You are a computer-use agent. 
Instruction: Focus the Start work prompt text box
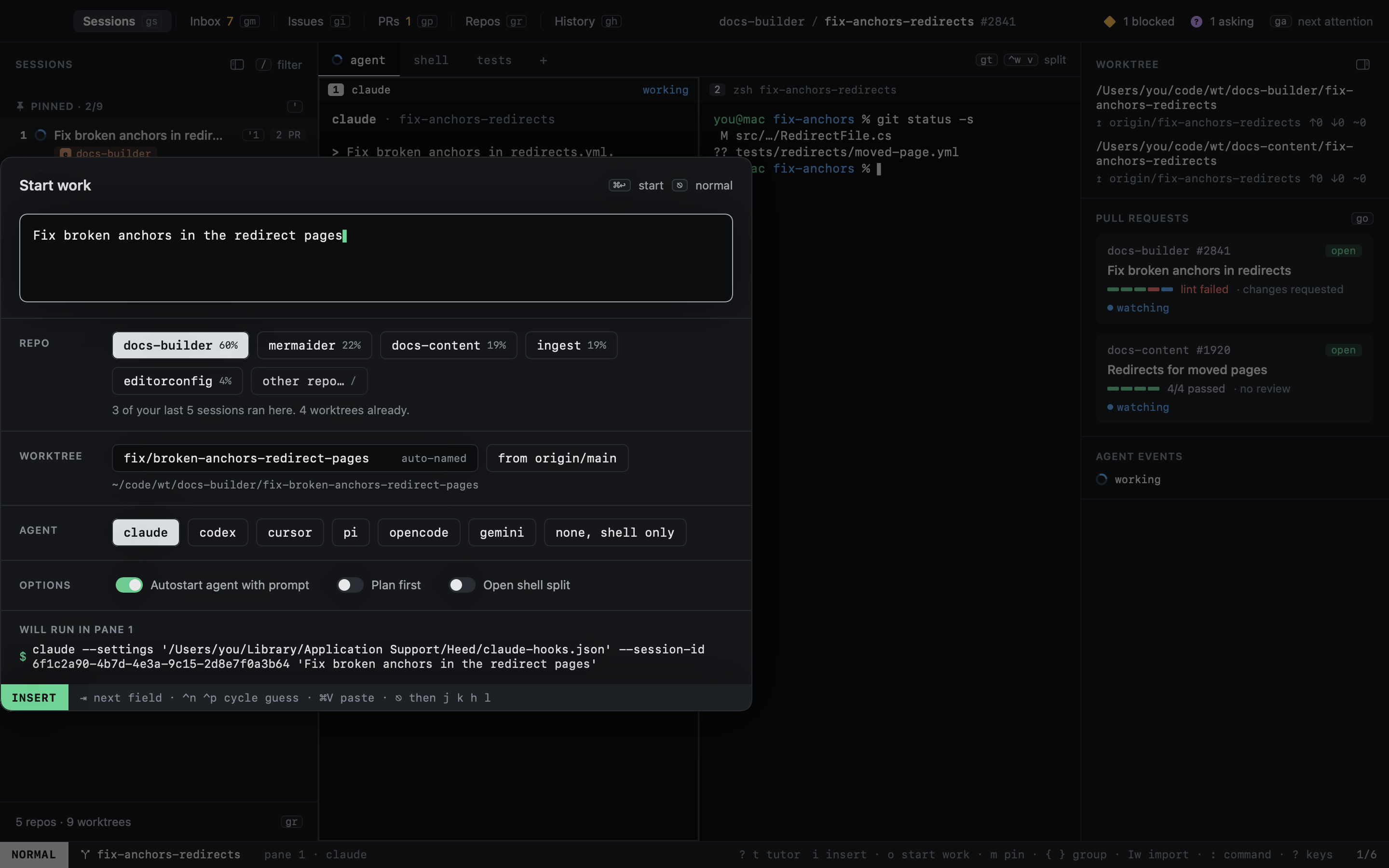pos(376,258)
